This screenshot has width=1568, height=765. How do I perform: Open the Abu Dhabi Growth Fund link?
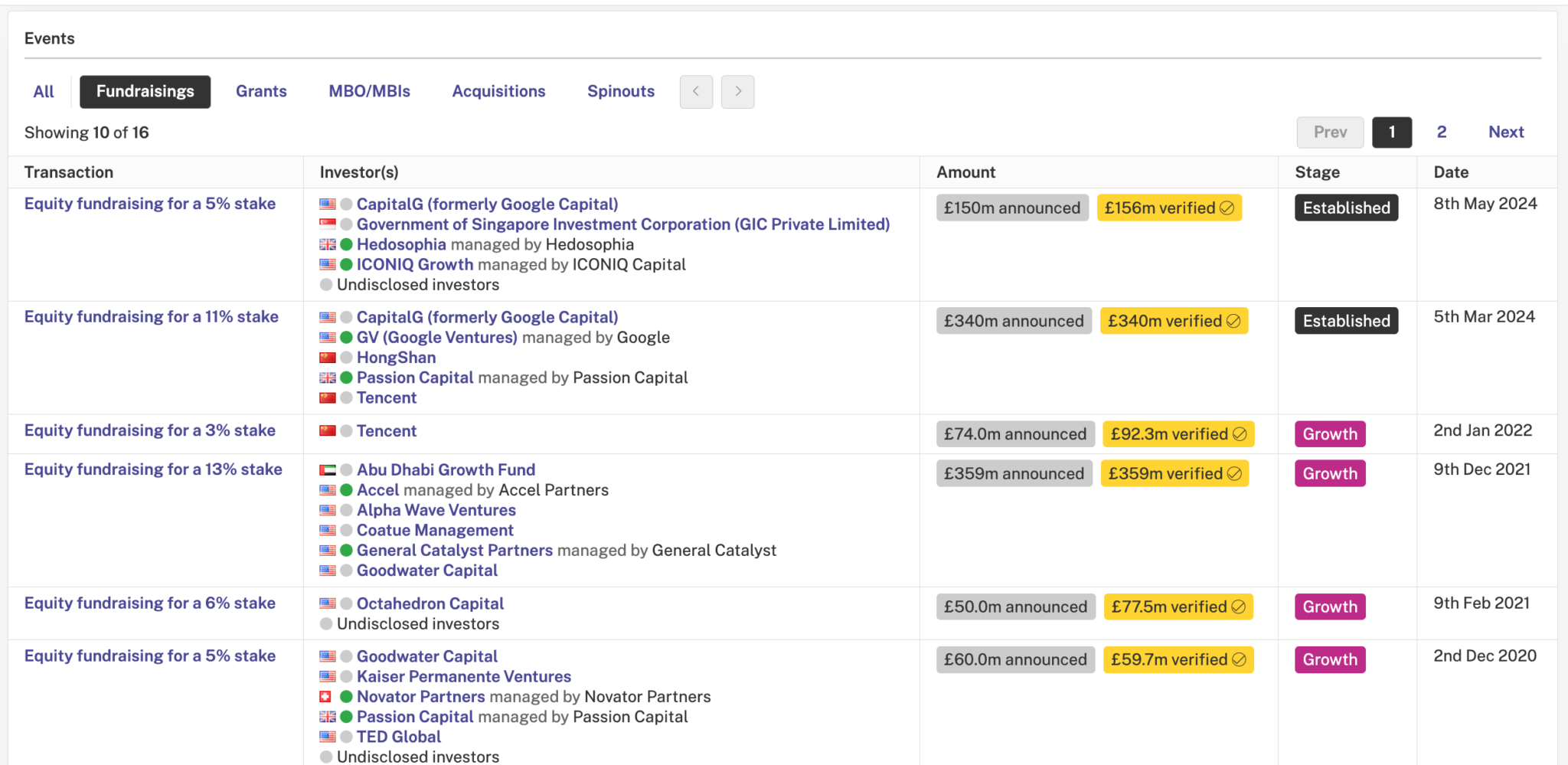[446, 470]
